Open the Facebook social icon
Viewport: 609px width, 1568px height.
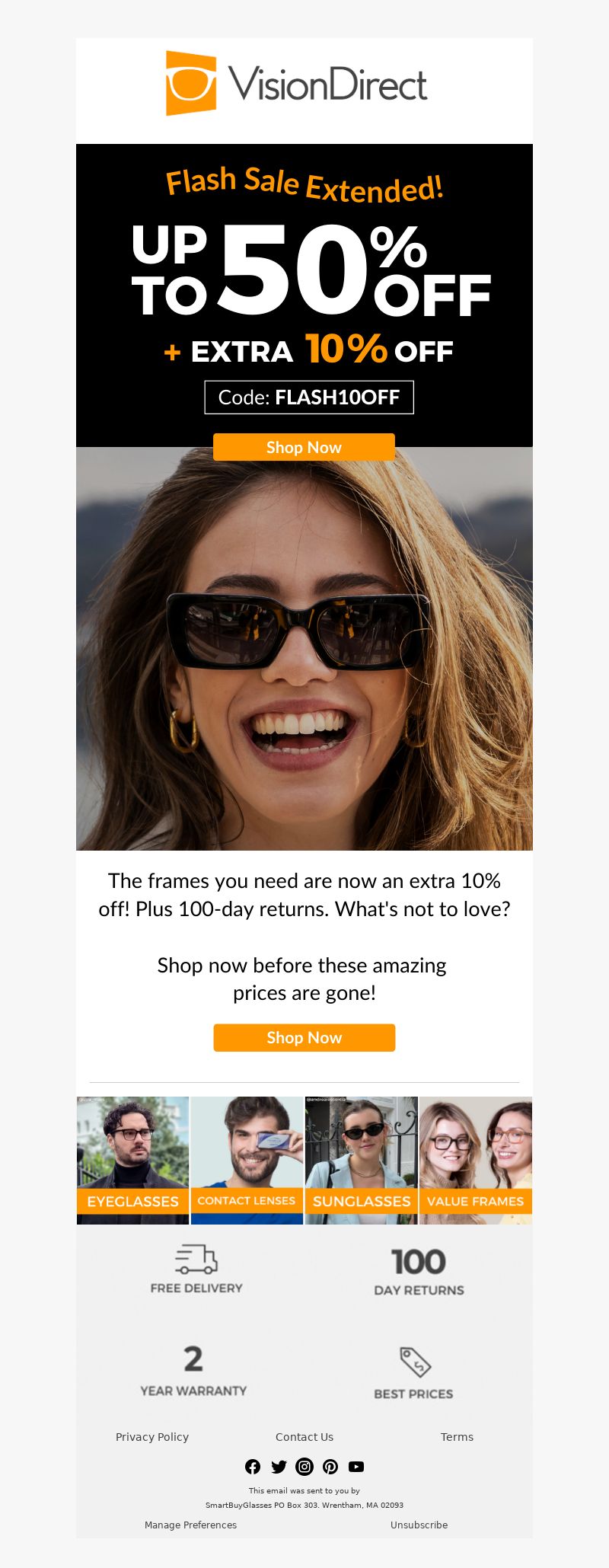tap(253, 1466)
